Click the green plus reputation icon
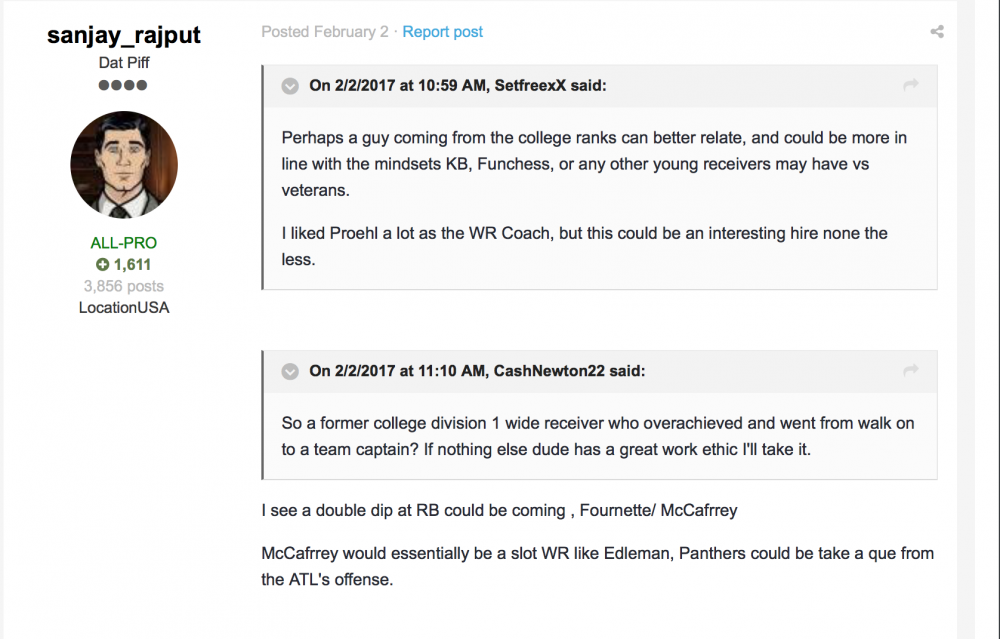This screenshot has width=1000, height=639. [102, 265]
